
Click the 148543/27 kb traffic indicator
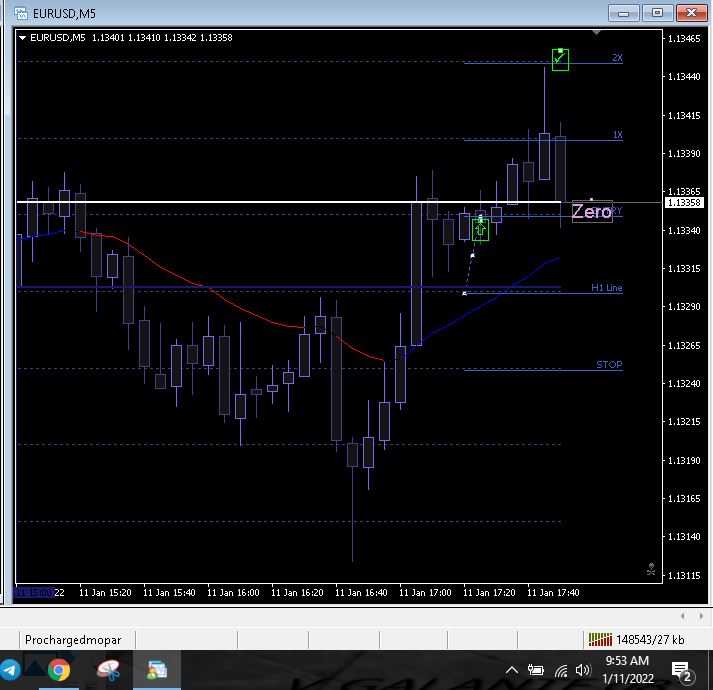pos(650,640)
